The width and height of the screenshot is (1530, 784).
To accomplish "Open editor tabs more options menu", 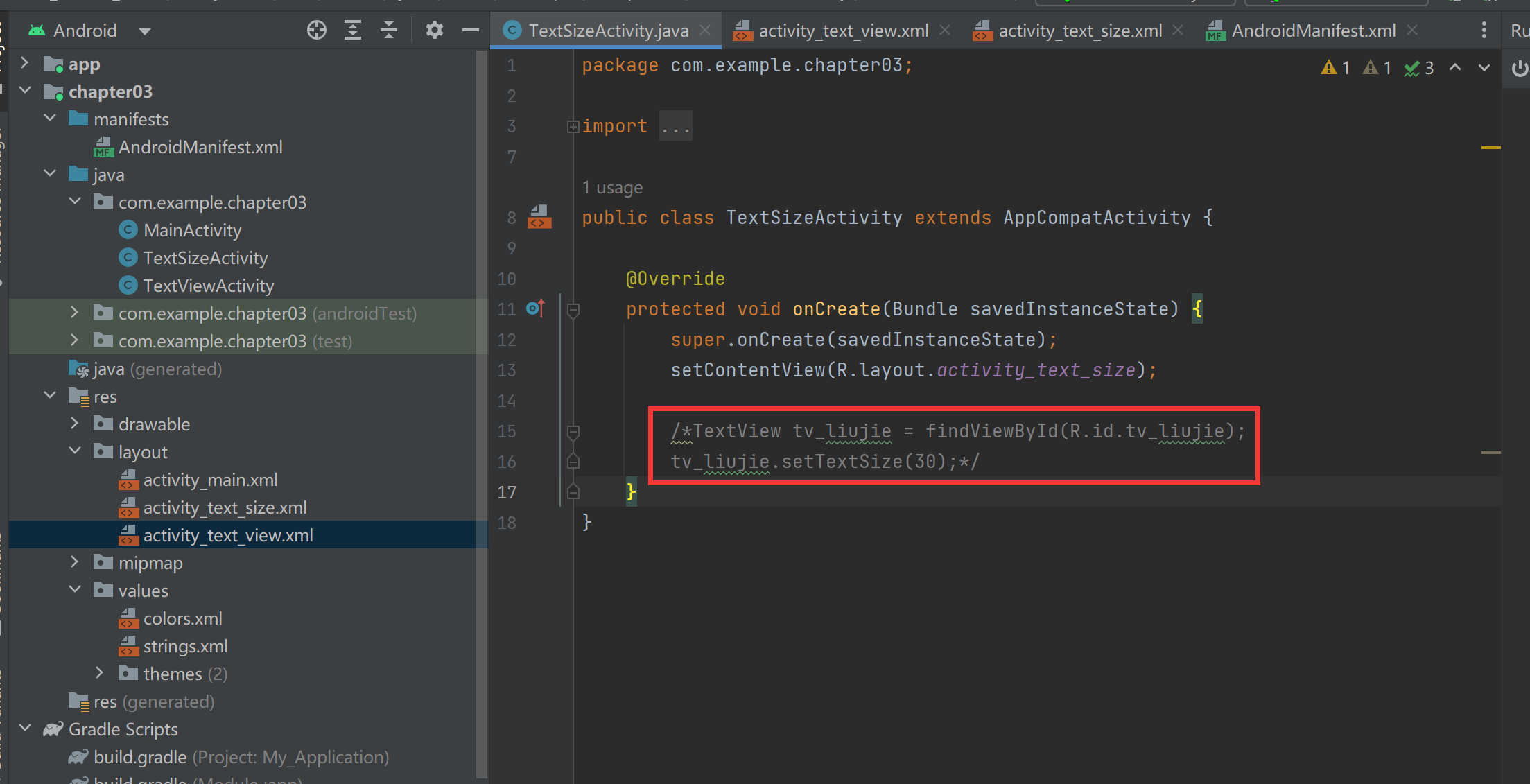I will (1484, 30).
